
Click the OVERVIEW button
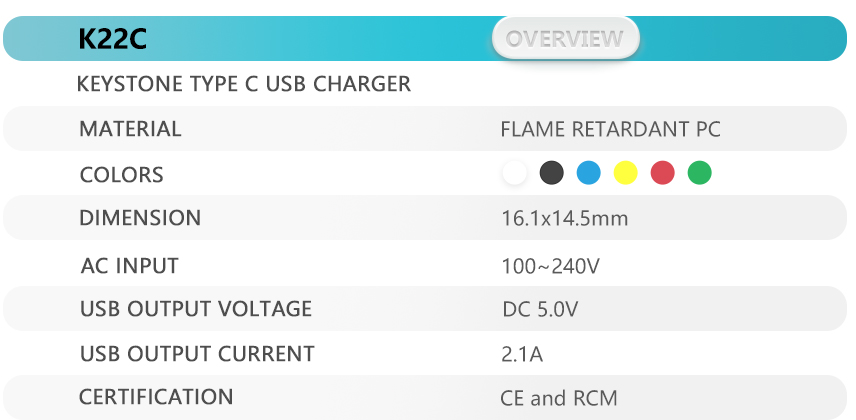[565, 38]
